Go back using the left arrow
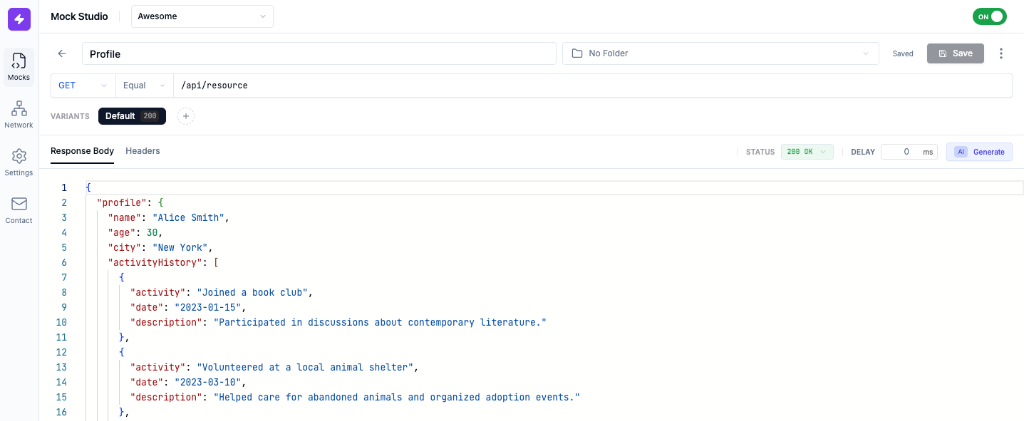 [62, 53]
